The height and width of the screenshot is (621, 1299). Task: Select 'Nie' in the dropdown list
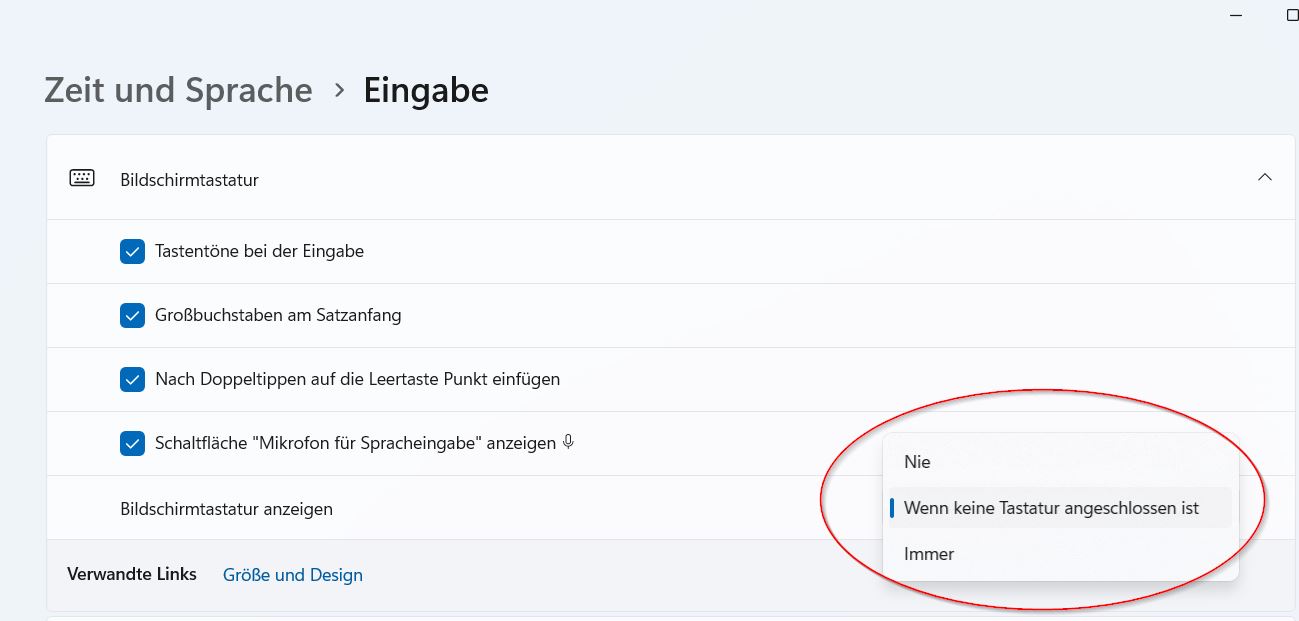[917, 462]
